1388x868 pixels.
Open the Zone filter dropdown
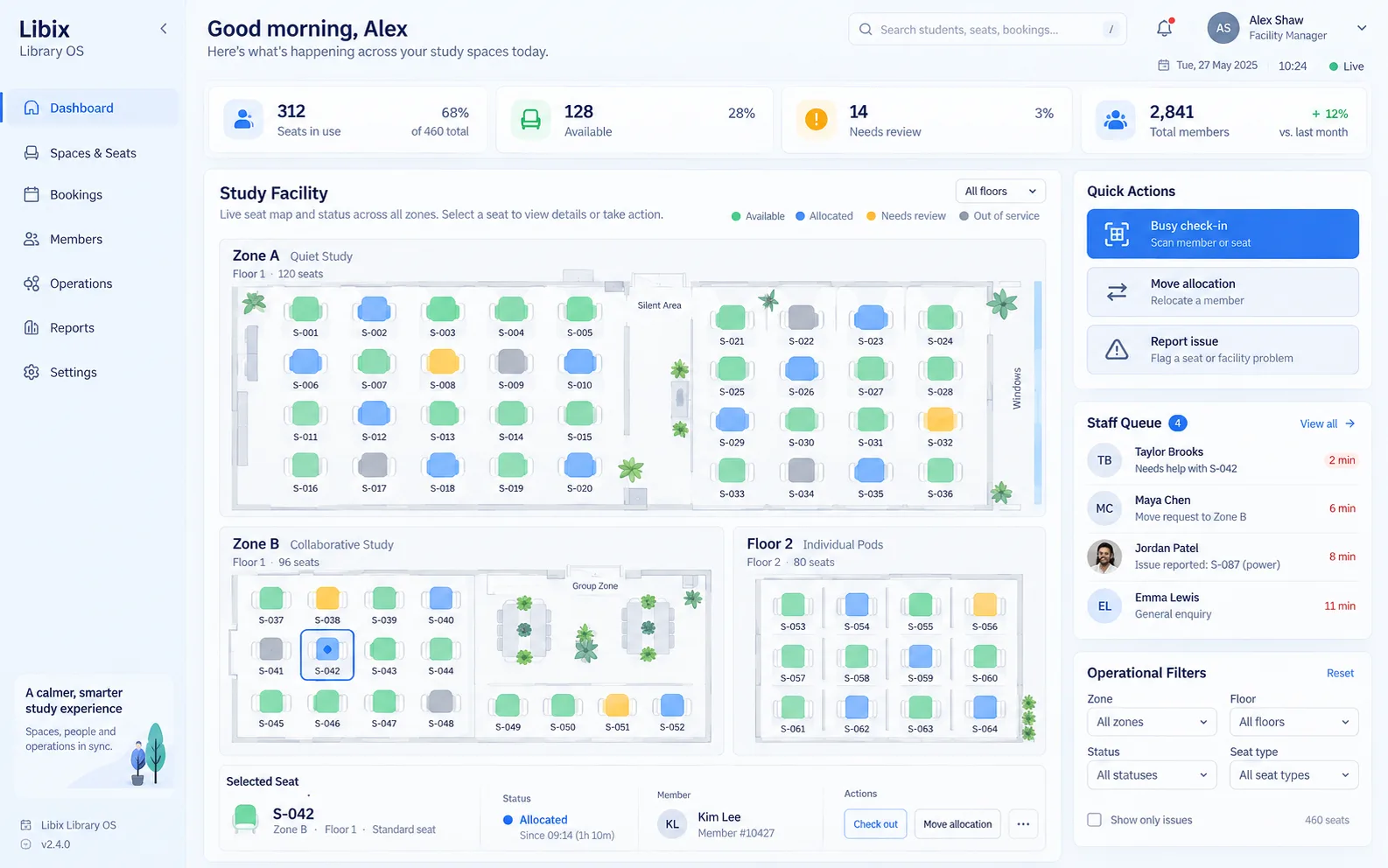tap(1152, 722)
